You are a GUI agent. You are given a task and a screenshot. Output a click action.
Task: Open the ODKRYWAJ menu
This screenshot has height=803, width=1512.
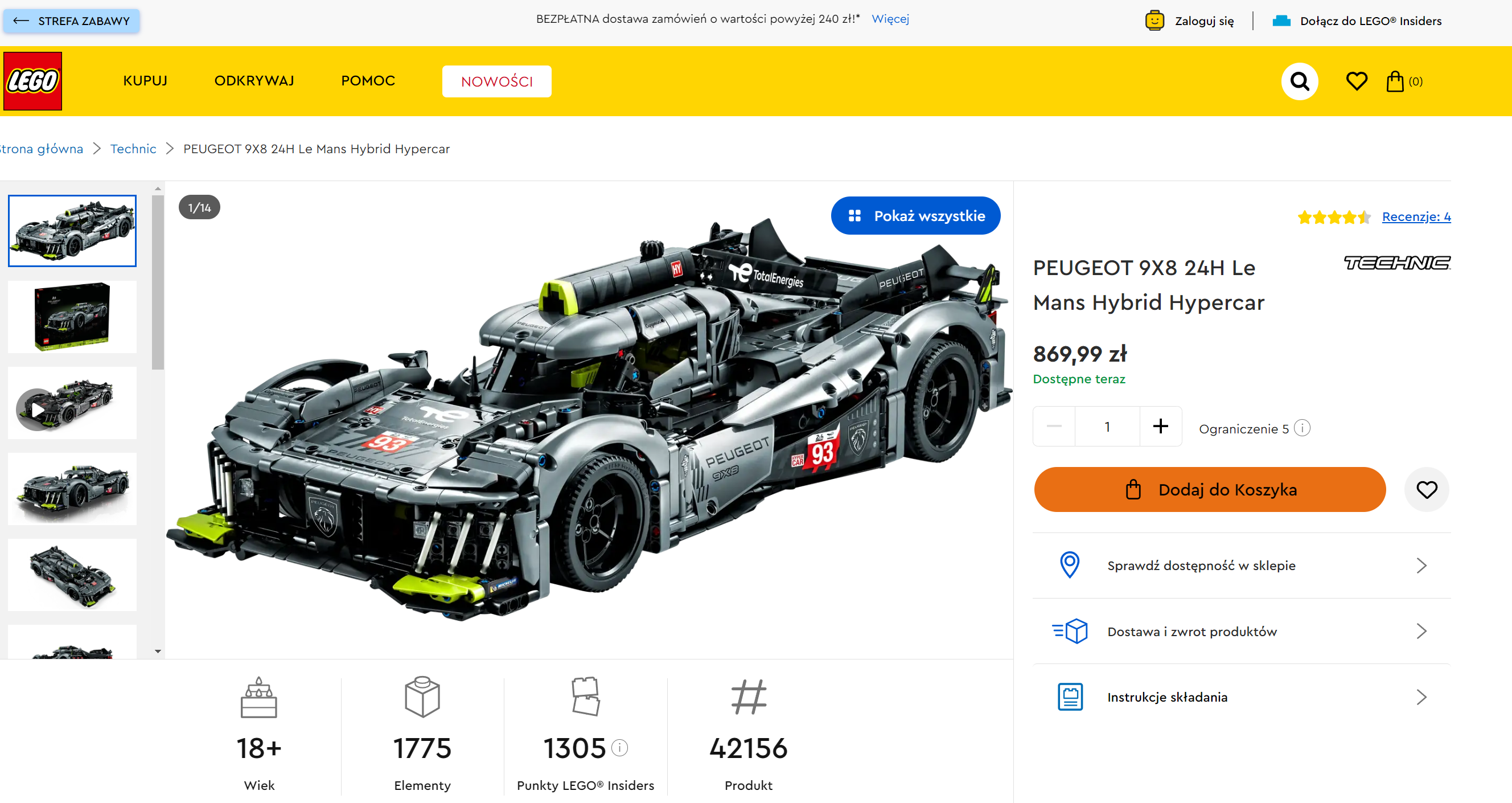(254, 81)
